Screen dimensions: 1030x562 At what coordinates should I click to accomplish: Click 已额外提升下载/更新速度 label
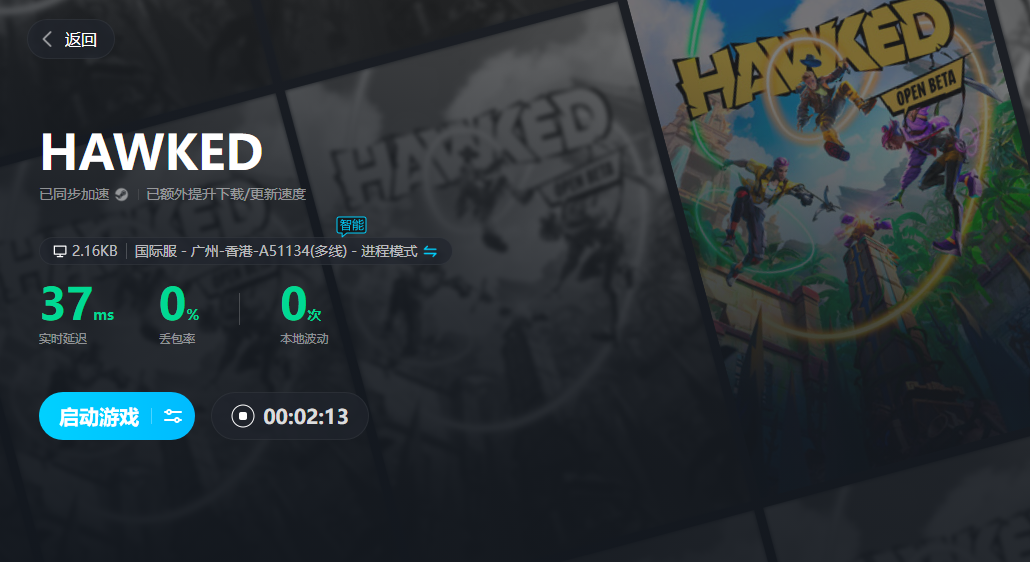(226, 194)
